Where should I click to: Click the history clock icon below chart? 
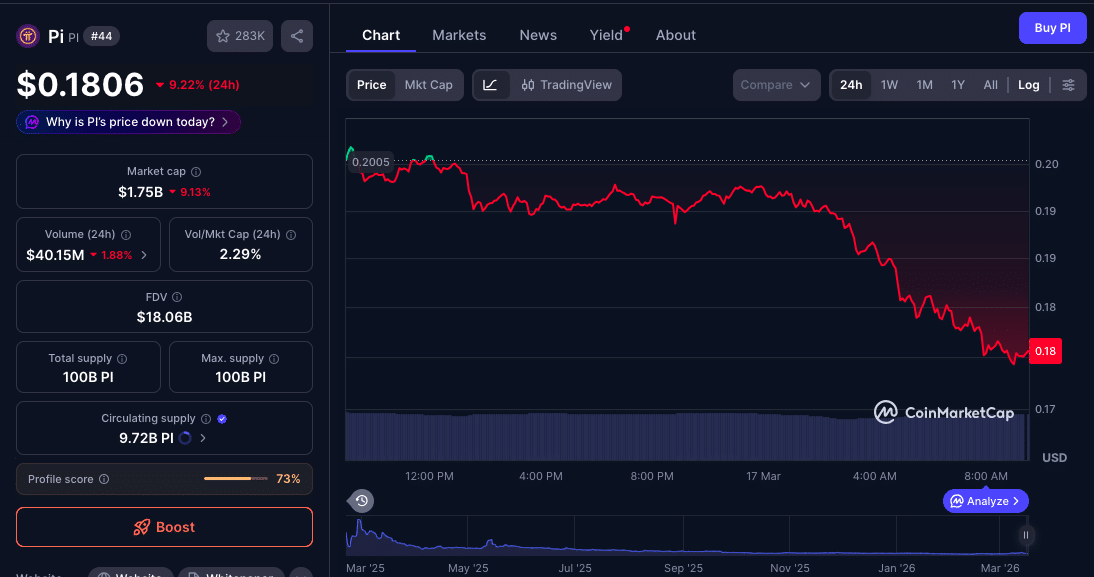361,501
